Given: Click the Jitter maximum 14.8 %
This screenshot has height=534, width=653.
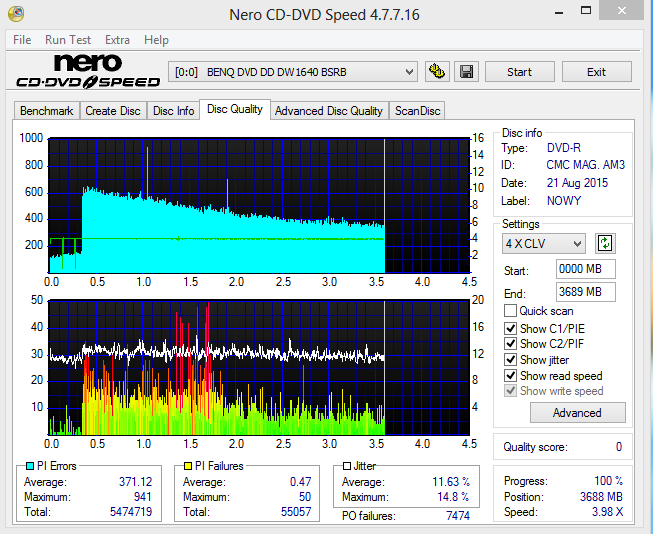Looking at the screenshot, I should click(x=453, y=497).
